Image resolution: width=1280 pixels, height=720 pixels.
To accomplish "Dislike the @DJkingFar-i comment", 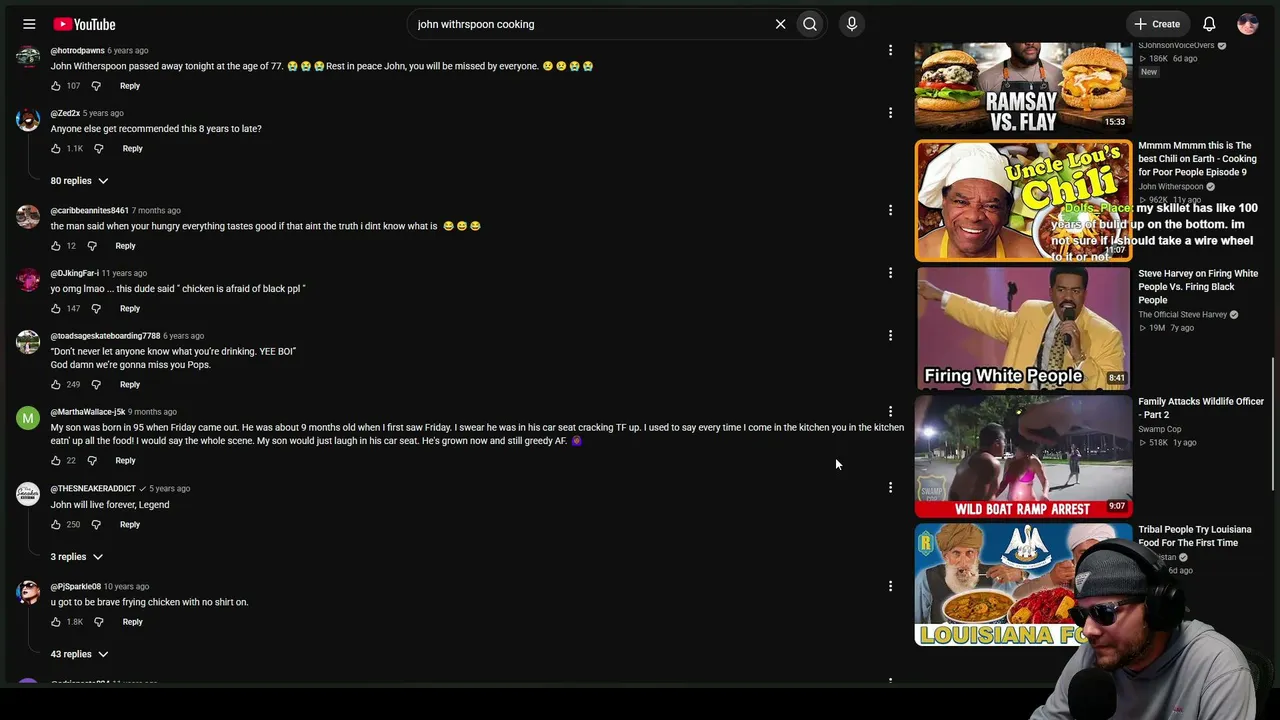I will click(96, 309).
